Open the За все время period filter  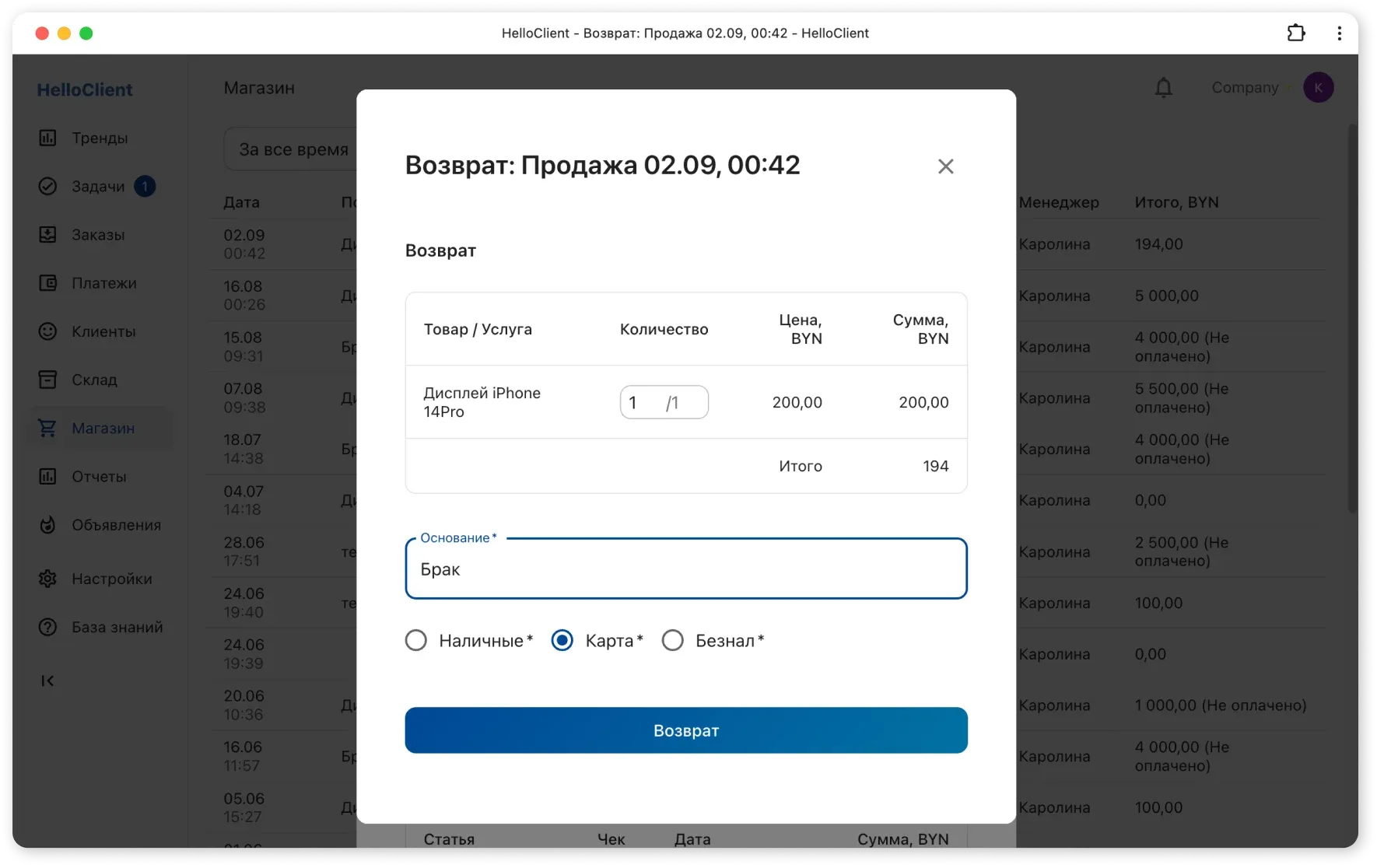point(294,149)
